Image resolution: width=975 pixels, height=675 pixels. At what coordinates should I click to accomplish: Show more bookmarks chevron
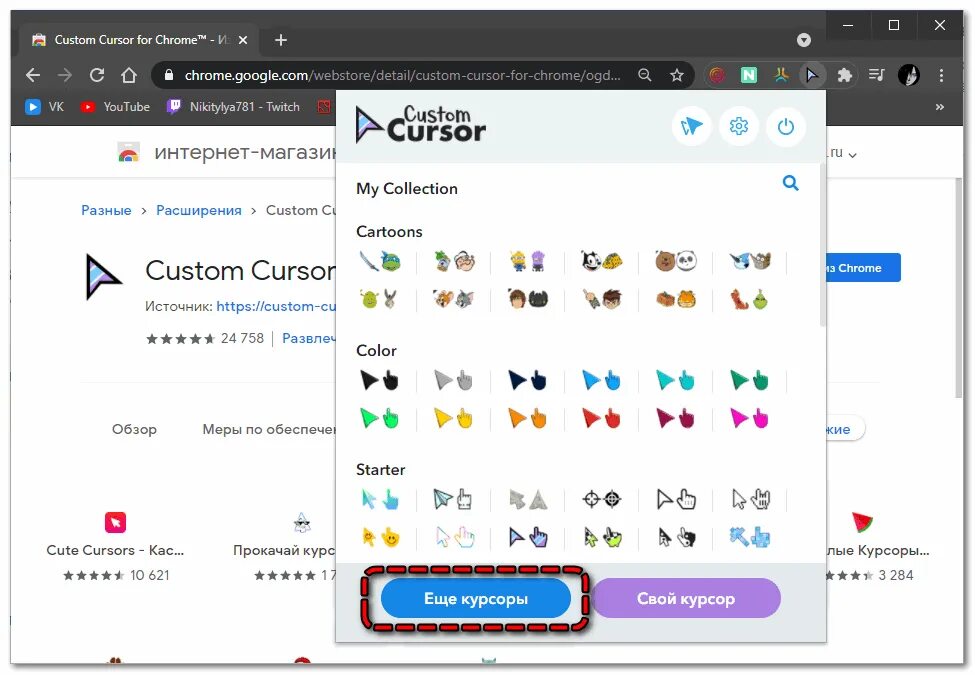pos(940,107)
